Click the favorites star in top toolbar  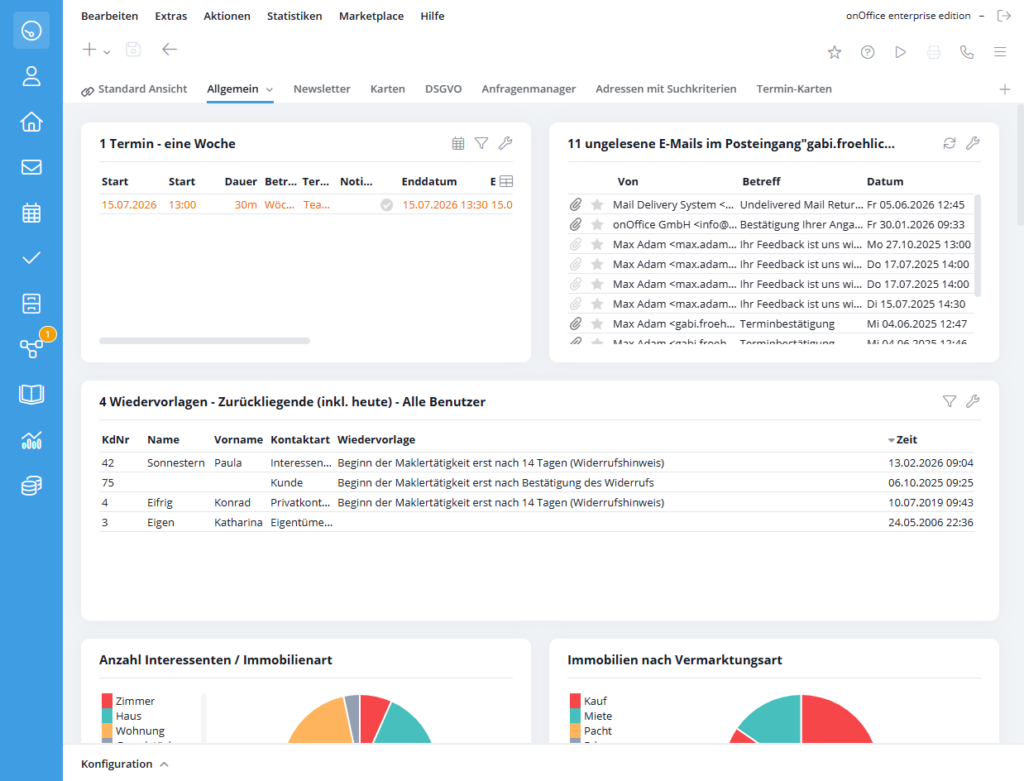[x=835, y=52]
